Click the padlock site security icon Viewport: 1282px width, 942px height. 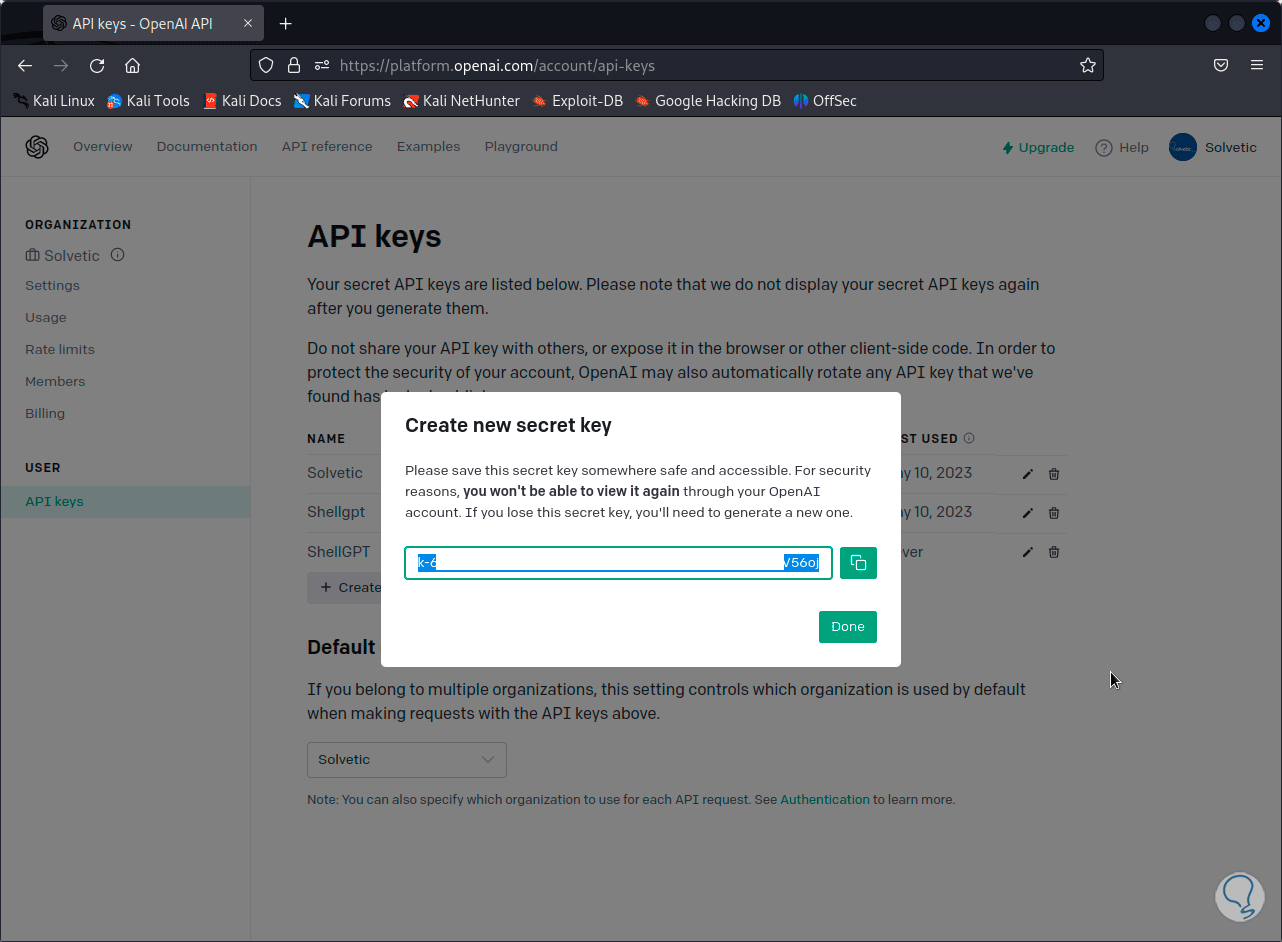tap(294, 66)
